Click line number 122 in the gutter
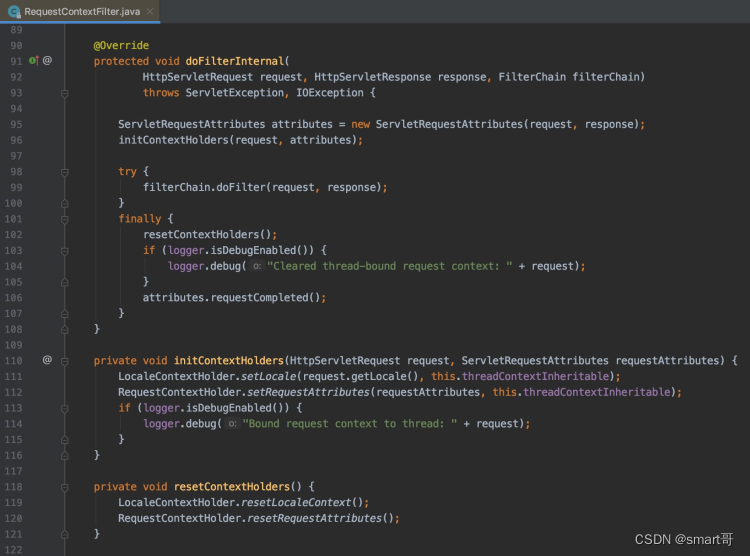This screenshot has width=750, height=556. coord(13,550)
